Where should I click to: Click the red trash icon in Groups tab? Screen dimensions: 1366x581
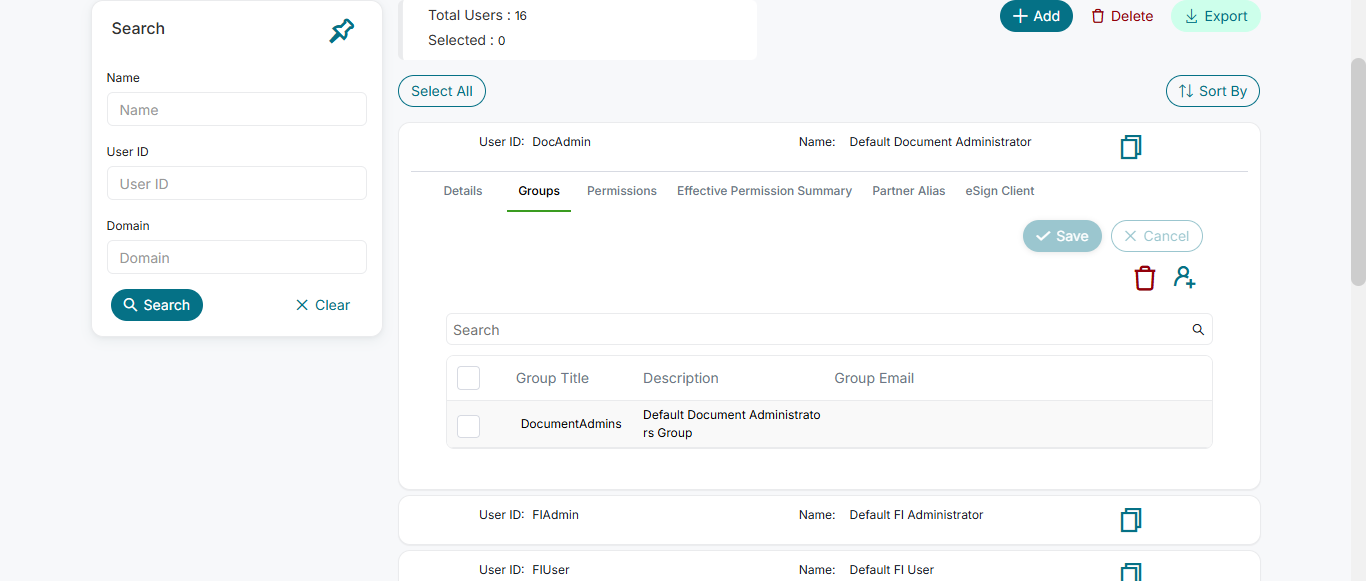[1145, 278]
